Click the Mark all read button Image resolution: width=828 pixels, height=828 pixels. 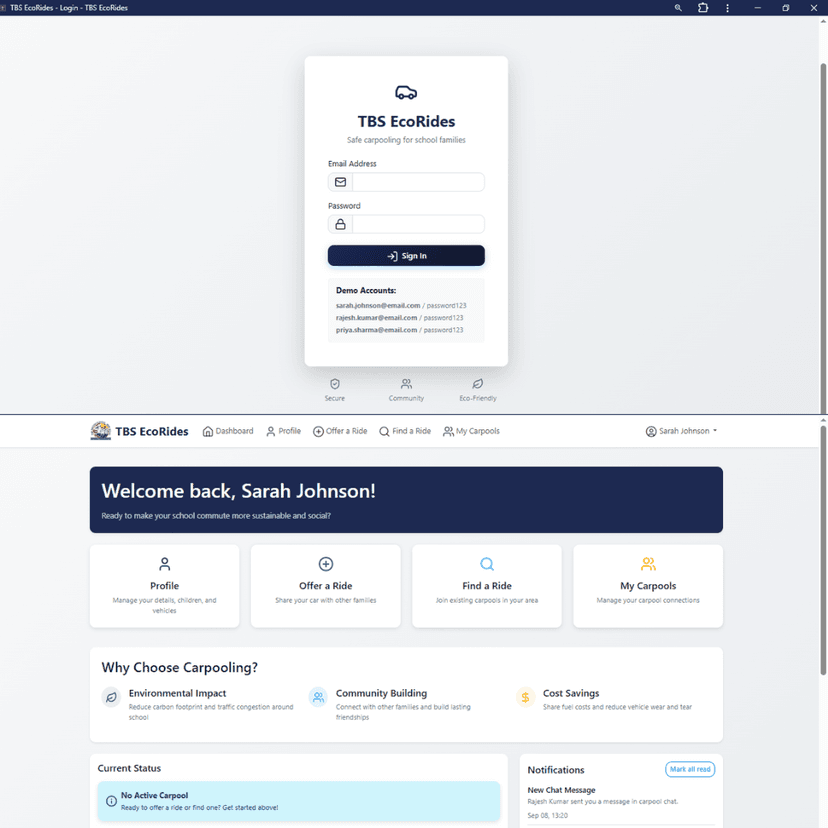[690, 769]
